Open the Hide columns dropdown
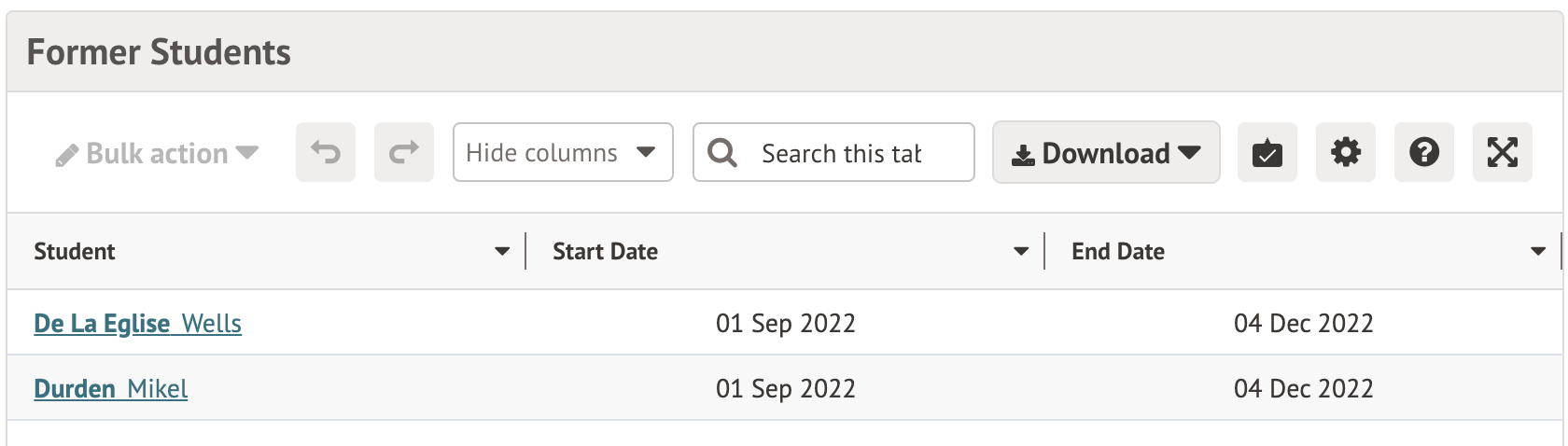Screen dimensions: 1568x446 (563, 152)
